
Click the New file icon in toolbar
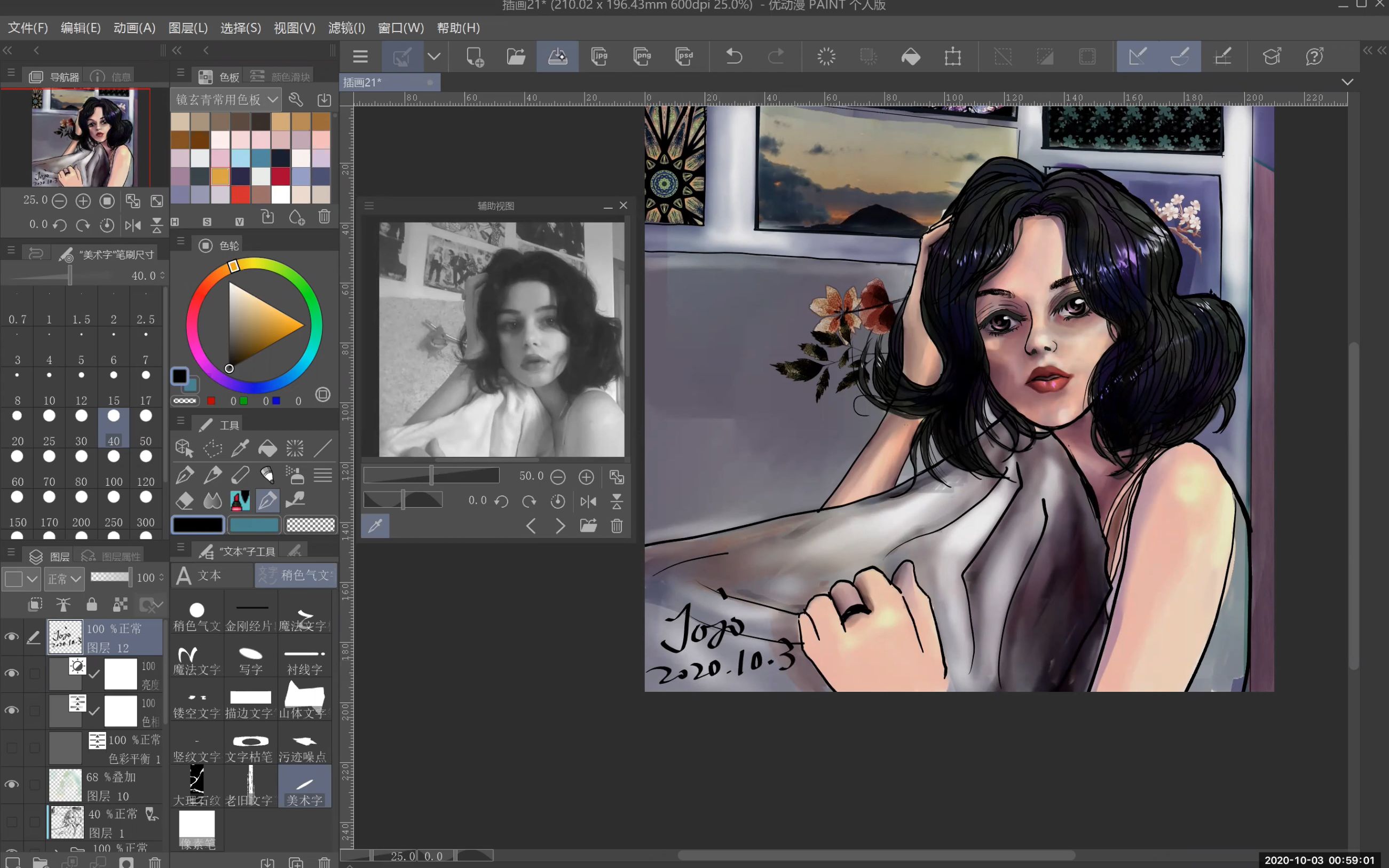click(x=474, y=56)
